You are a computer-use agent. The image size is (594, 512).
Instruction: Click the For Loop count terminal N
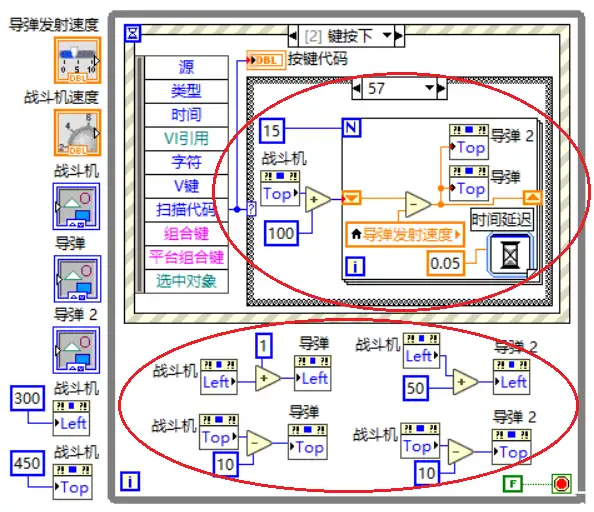(351, 128)
